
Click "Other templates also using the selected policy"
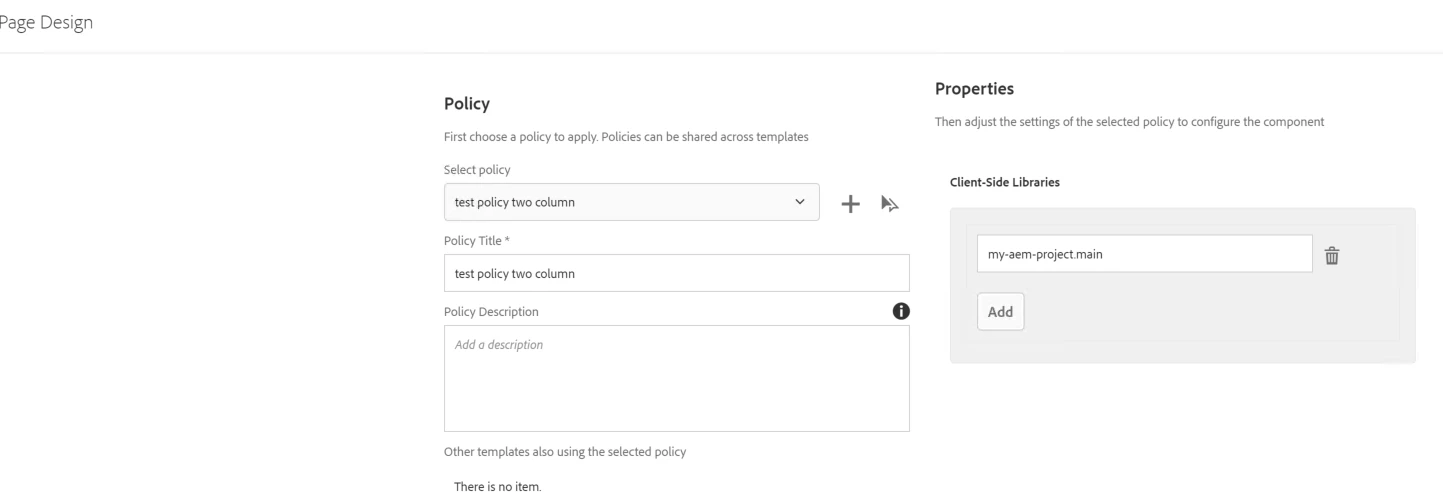point(564,451)
